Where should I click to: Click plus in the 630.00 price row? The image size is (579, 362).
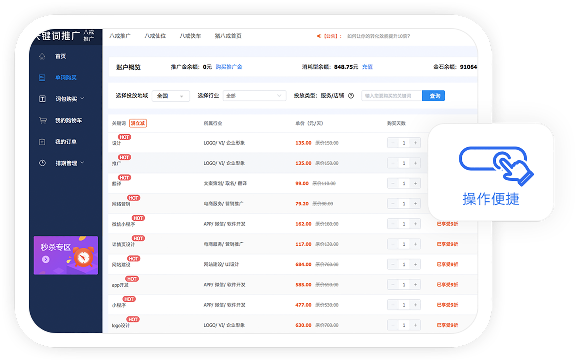[415, 325]
